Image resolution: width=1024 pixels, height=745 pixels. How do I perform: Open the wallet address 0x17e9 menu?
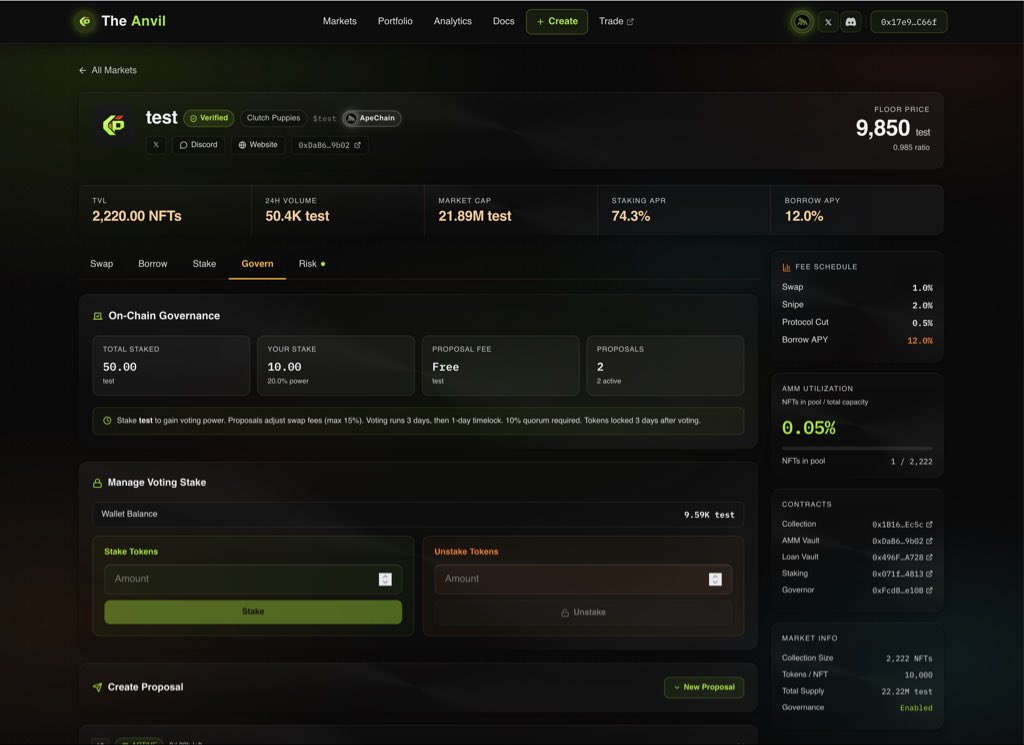(908, 22)
